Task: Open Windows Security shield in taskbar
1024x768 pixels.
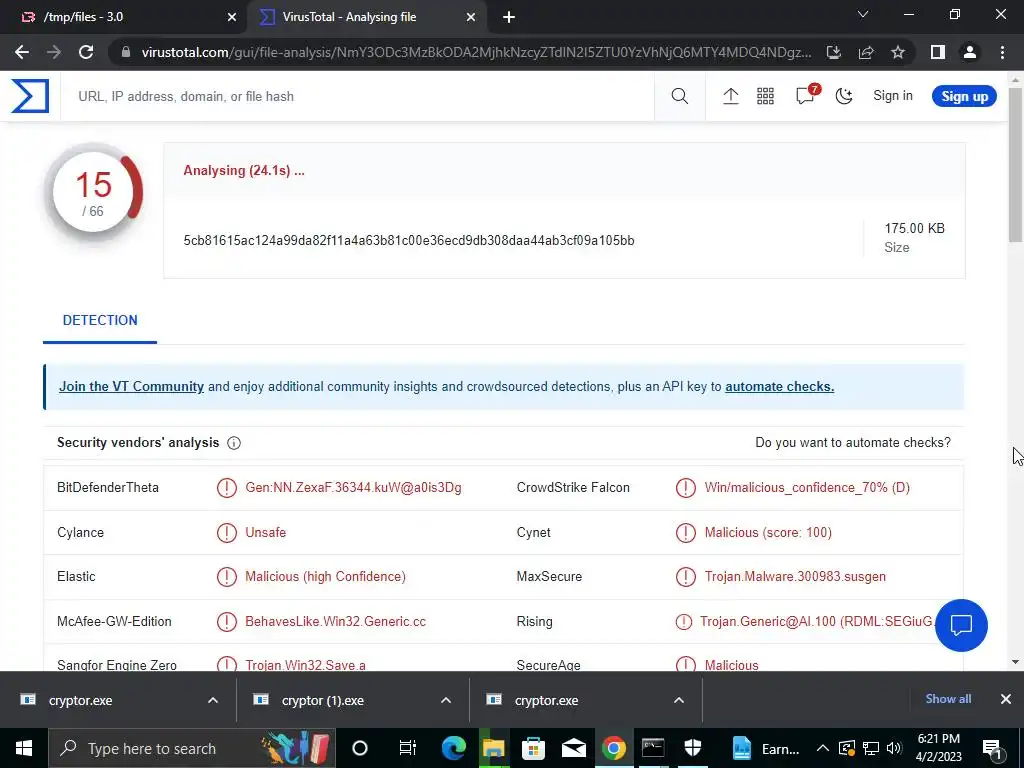Action: pos(693,748)
